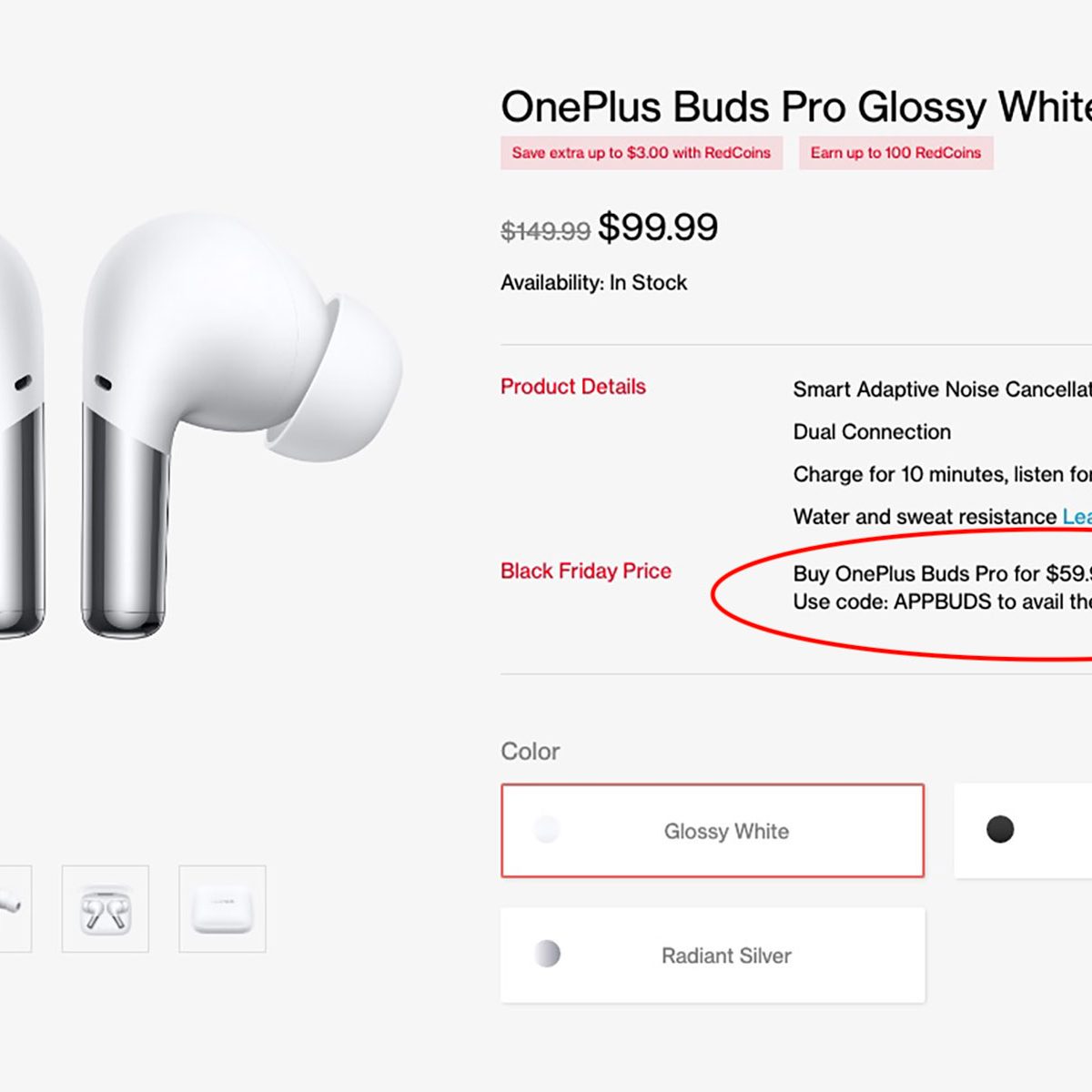Open the earbuds-in-open-case thumbnail

point(105,909)
